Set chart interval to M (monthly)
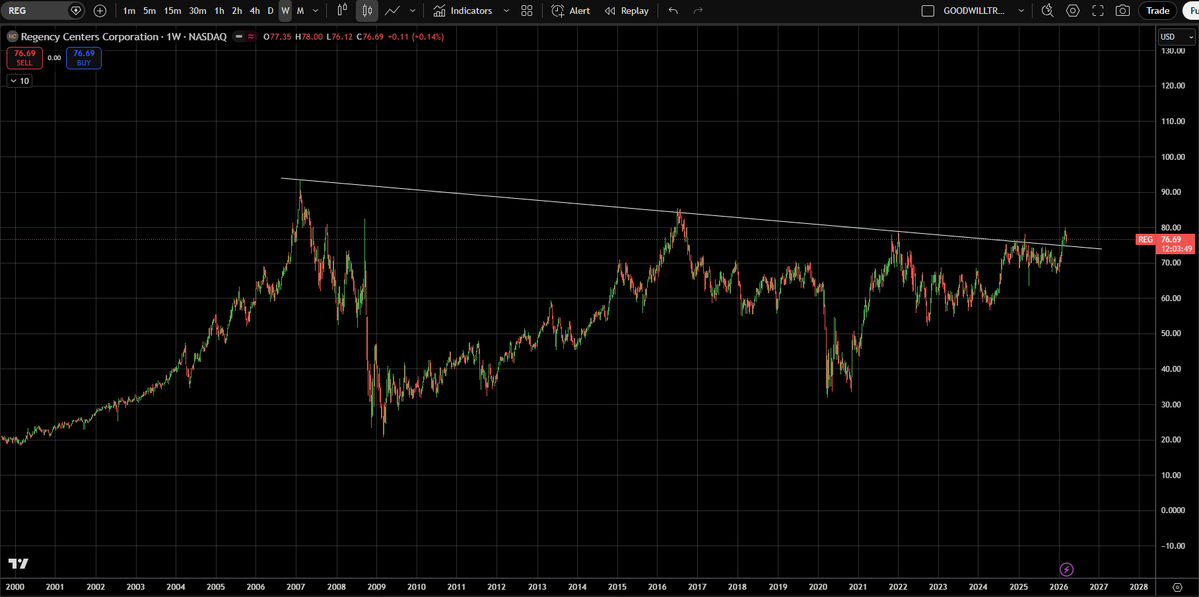The width and height of the screenshot is (1199, 597). tap(301, 11)
